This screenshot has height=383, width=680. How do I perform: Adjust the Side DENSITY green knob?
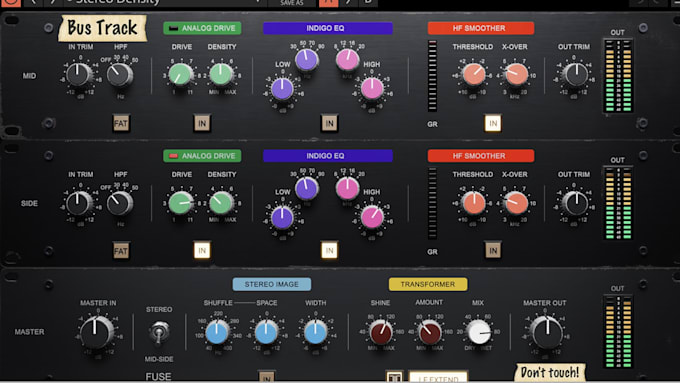click(x=221, y=203)
